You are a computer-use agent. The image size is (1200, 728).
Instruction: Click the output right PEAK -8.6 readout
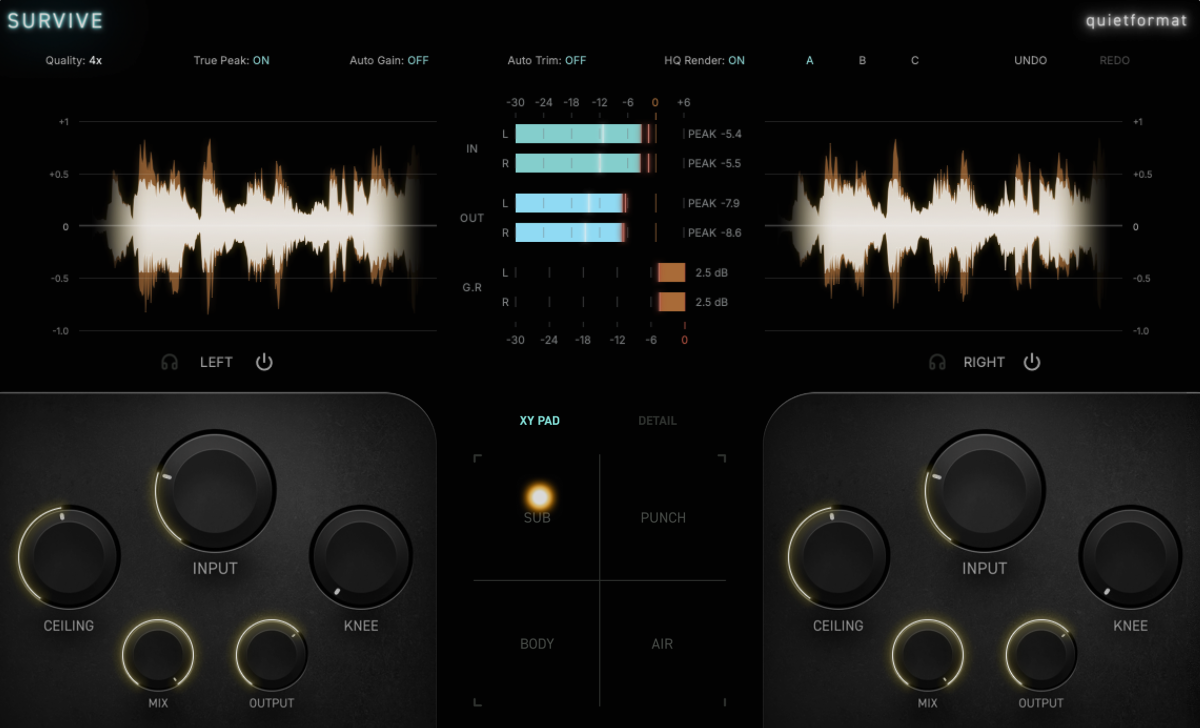point(715,233)
